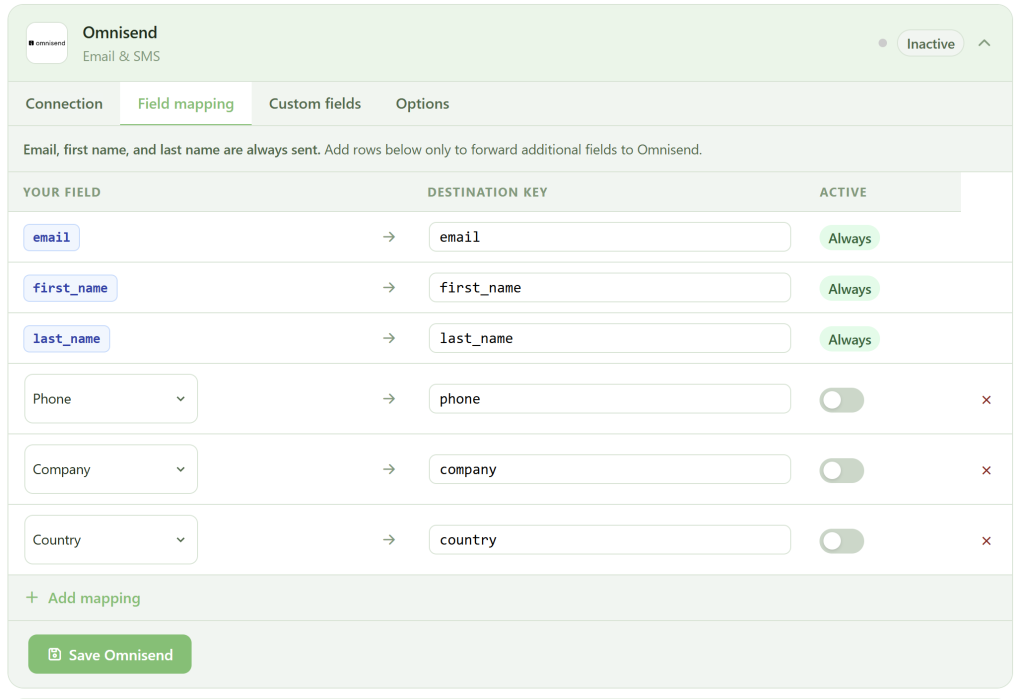The height and width of the screenshot is (699, 1024).
Task: Edit the country destination key field
Action: click(x=609, y=540)
